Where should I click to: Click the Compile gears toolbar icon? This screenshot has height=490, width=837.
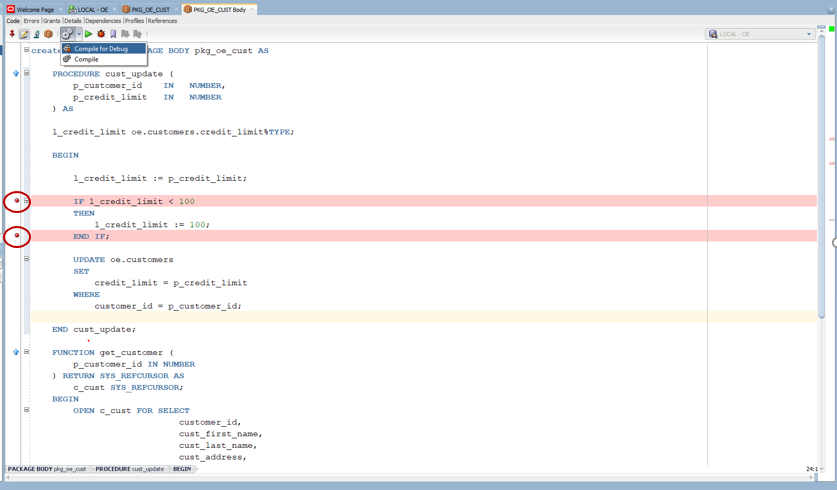pyautogui.click(x=67, y=34)
